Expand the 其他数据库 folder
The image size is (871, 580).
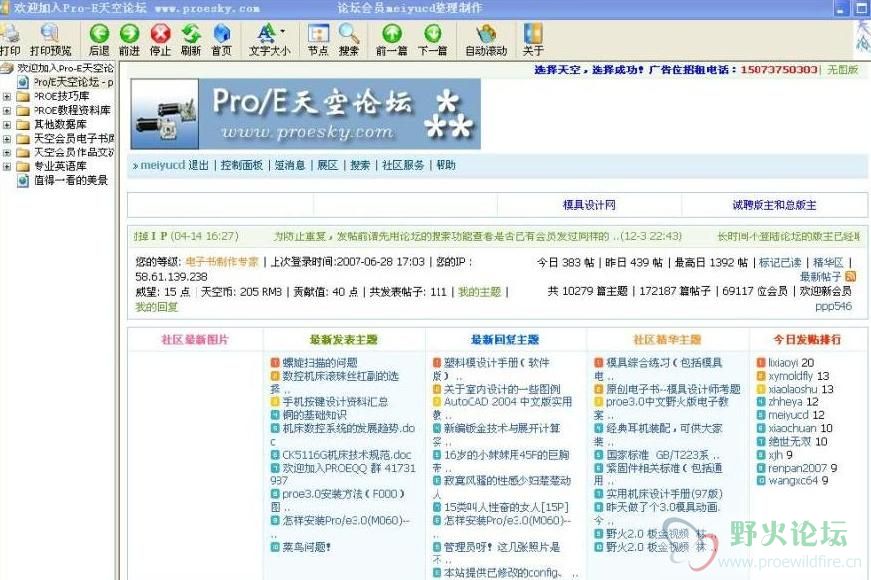click(x=7, y=124)
